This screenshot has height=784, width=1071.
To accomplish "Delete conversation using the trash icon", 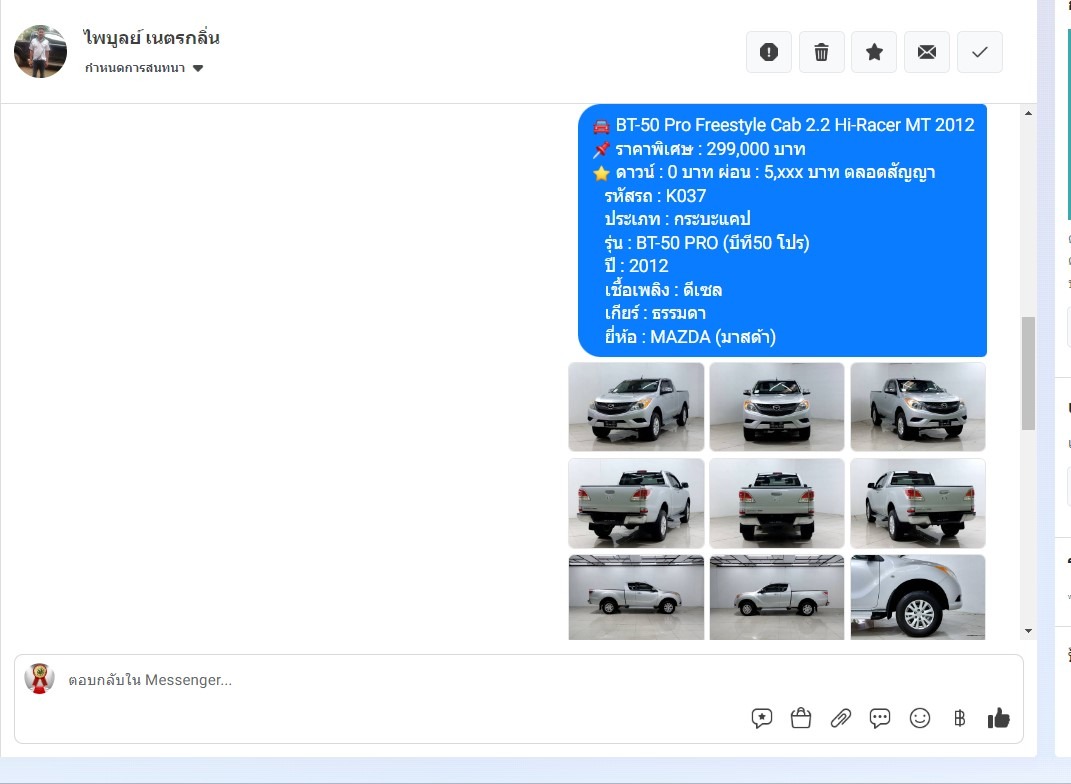I will point(822,52).
